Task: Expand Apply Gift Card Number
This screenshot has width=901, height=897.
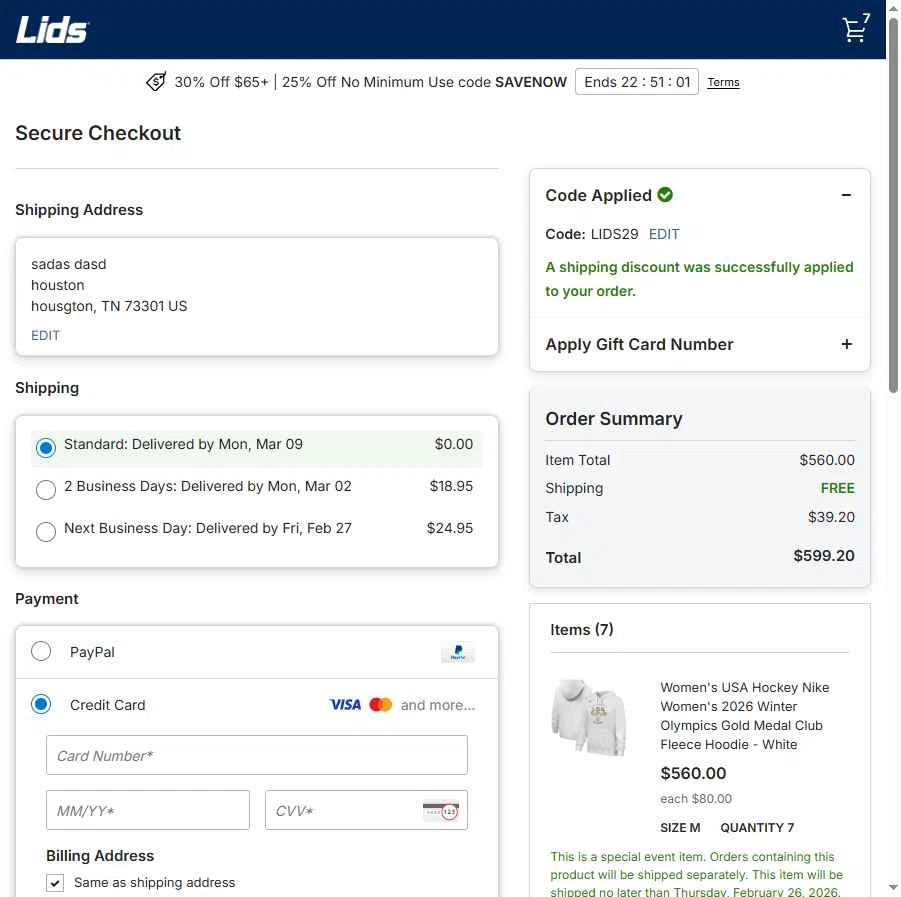Action: pos(846,344)
